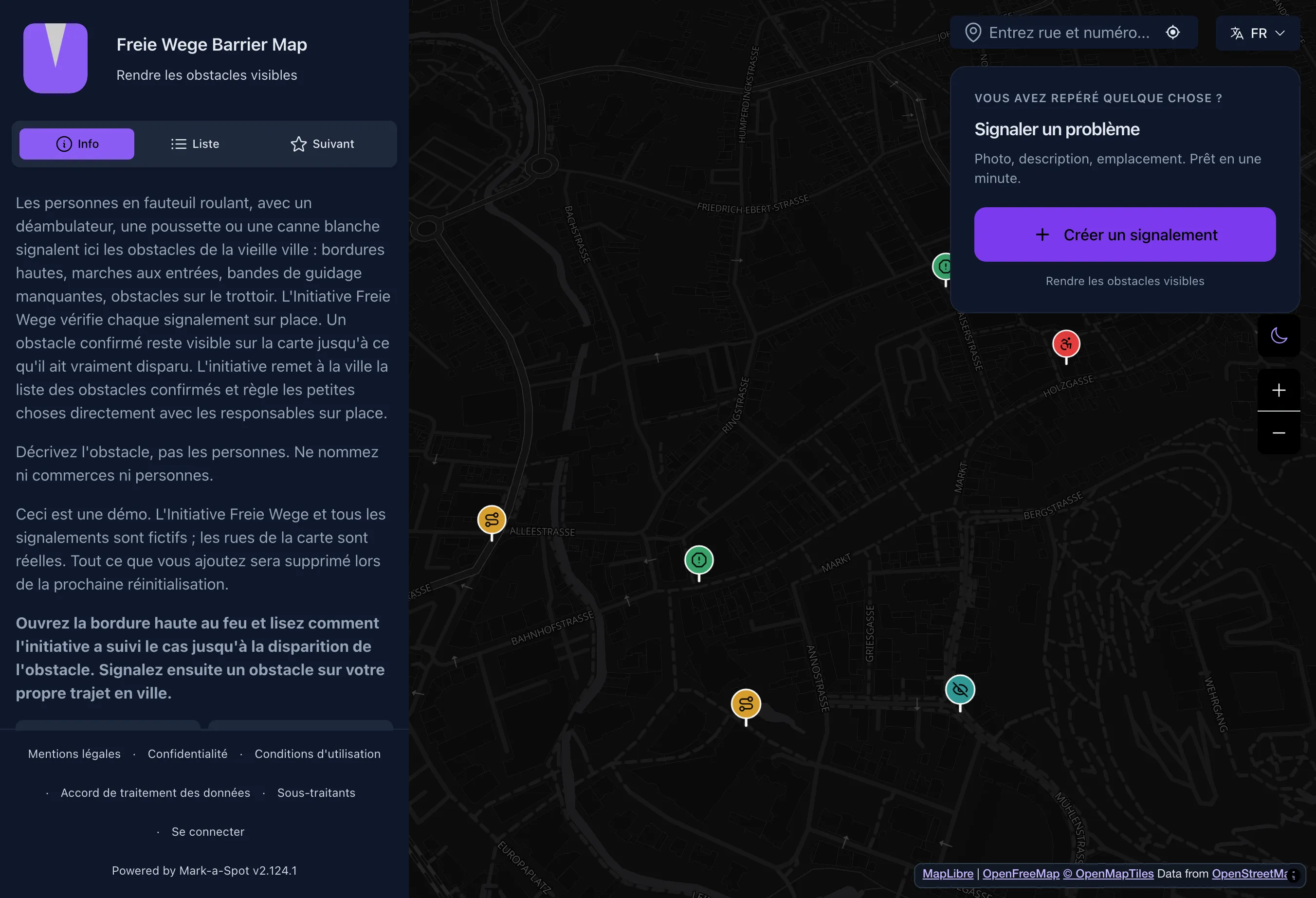Open OpenStreetMap attribution link
Viewport: 1316px width, 898px height.
pyautogui.click(x=1249, y=874)
